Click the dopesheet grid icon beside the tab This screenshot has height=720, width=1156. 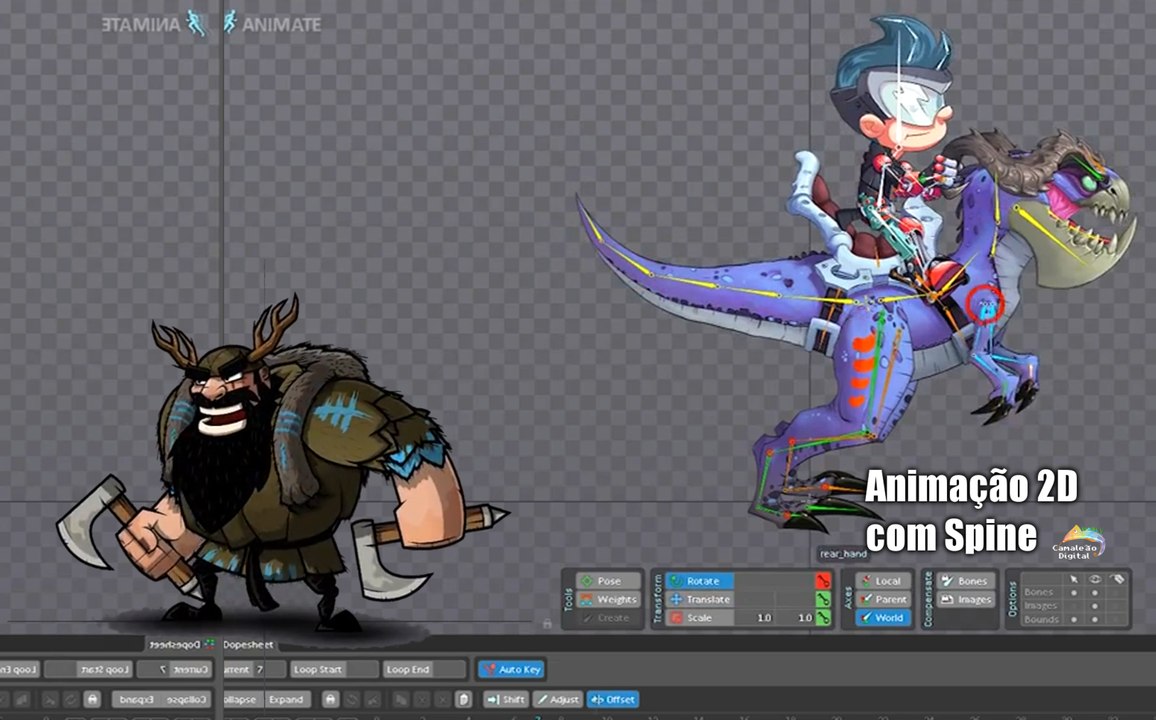point(209,644)
